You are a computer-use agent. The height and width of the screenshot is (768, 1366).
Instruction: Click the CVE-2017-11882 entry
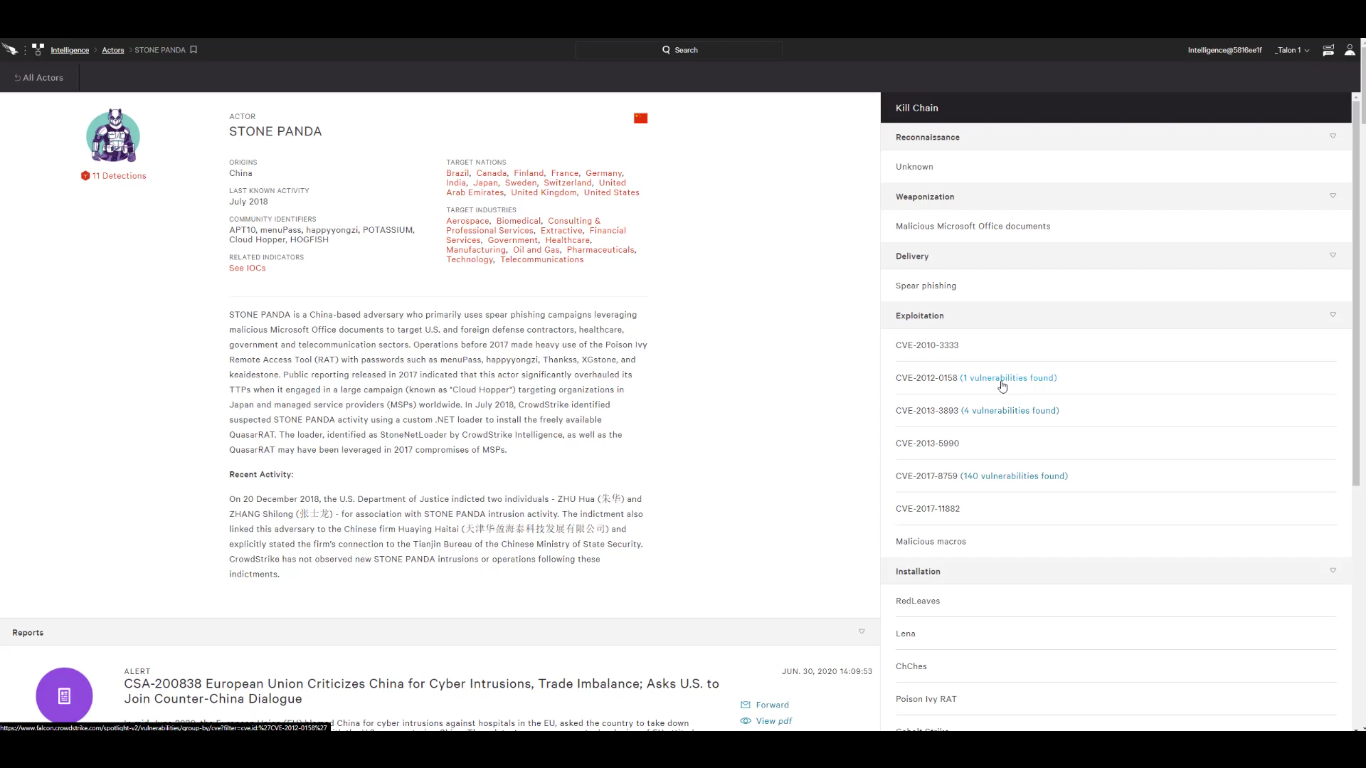pos(928,509)
